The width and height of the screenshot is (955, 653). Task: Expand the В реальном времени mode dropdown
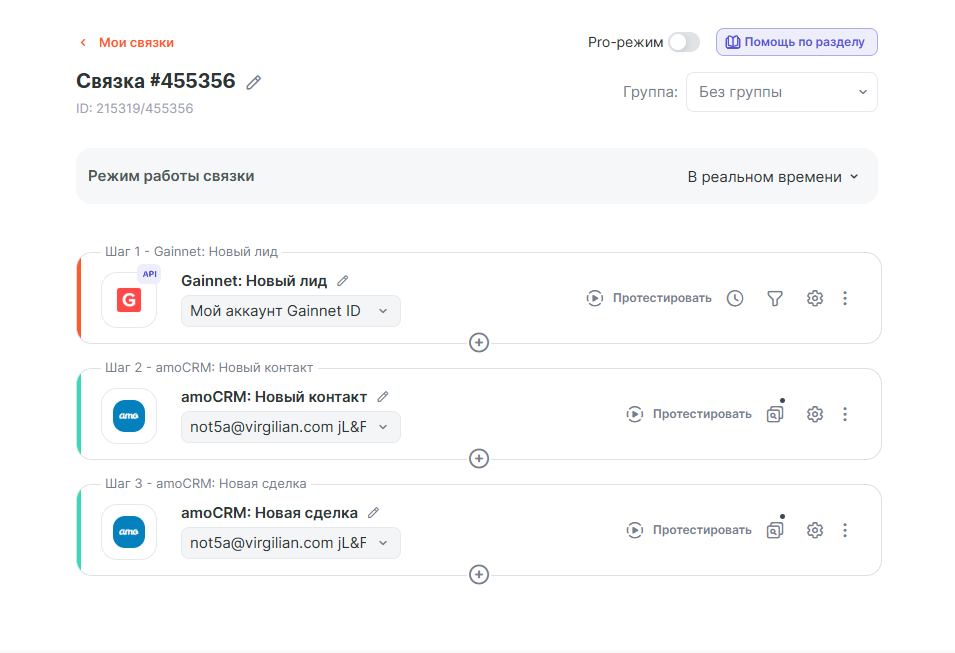[772, 176]
